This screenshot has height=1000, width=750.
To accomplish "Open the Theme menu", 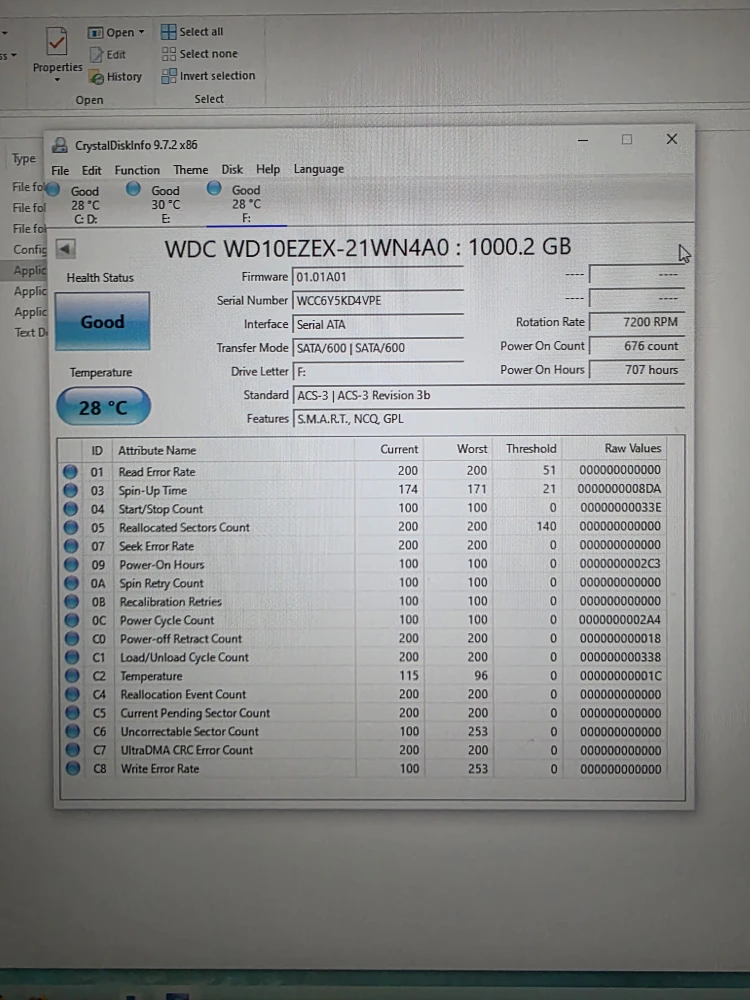I will (x=191, y=170).
